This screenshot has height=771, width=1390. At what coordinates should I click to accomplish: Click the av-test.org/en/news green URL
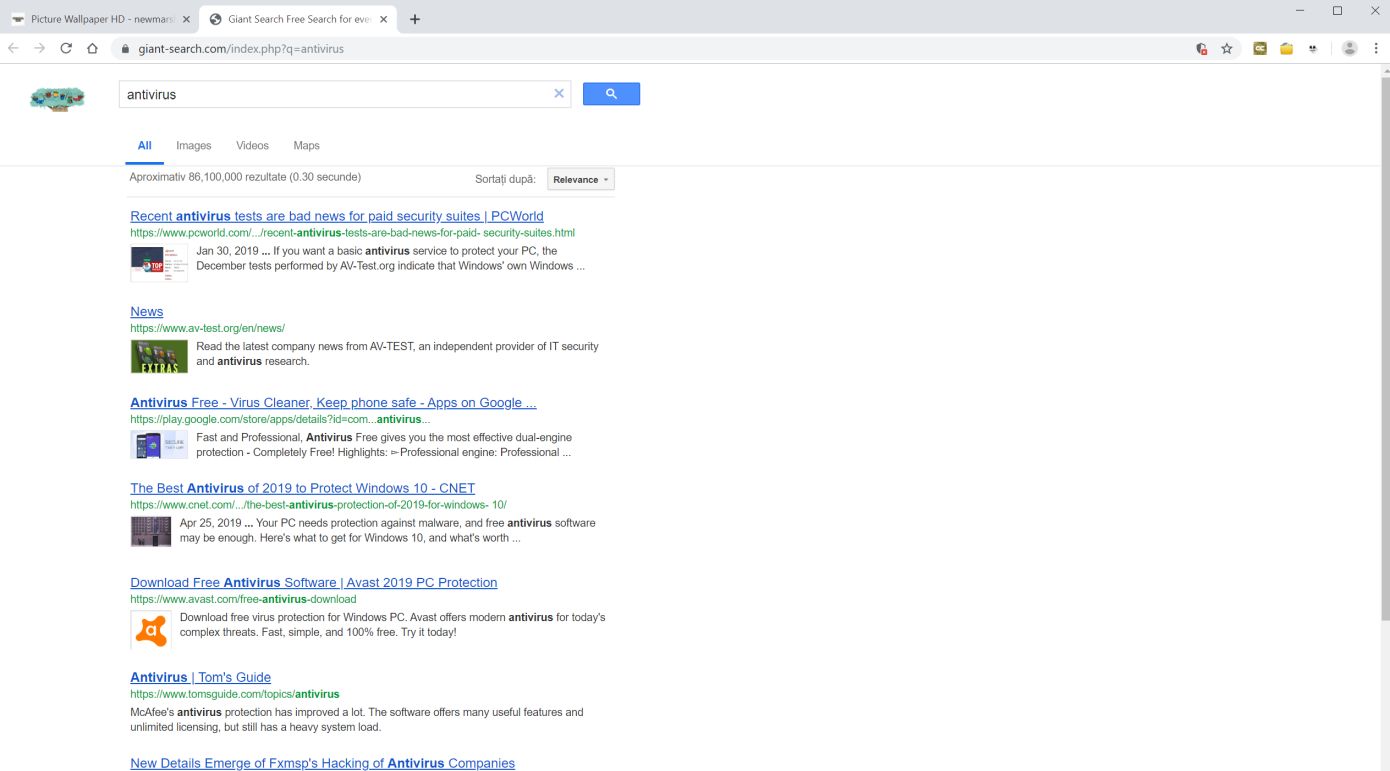coord(208,328)
